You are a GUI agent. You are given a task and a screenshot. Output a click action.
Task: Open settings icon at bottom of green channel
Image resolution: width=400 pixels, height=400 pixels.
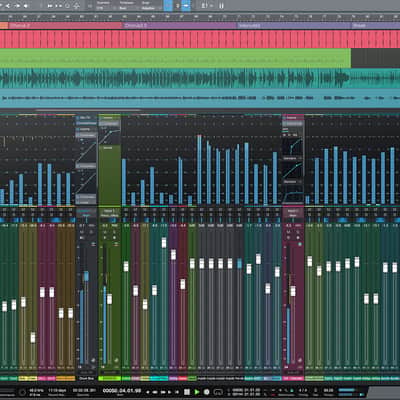(x=116, y=360)
